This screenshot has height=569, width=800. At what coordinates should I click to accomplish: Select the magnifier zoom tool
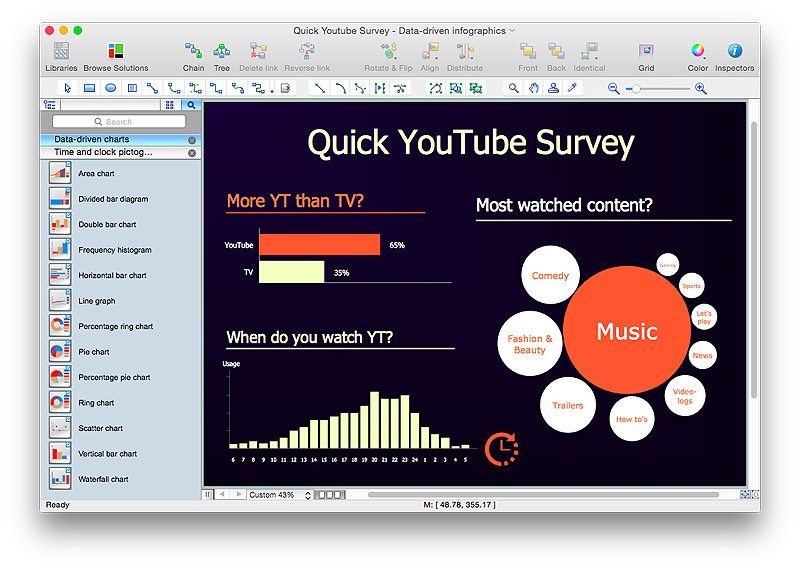[514, 88]
